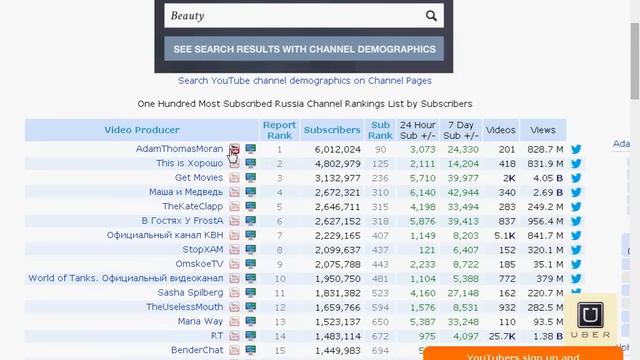Open Get Movies channel link
Image resolution: width=640 pixels, height=360 pixels.
click(199, 178)
